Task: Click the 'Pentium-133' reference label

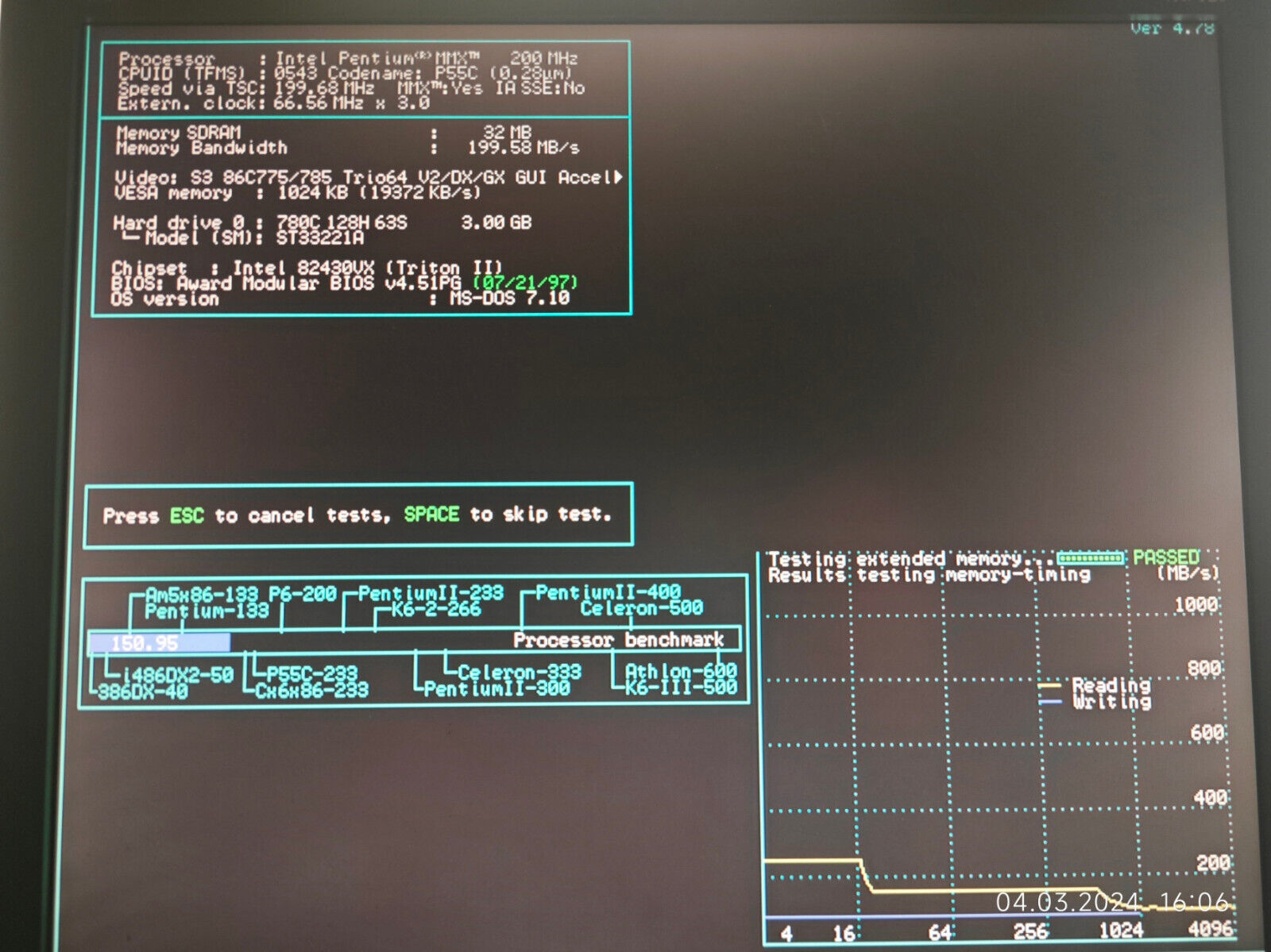Action: [207, 611]
